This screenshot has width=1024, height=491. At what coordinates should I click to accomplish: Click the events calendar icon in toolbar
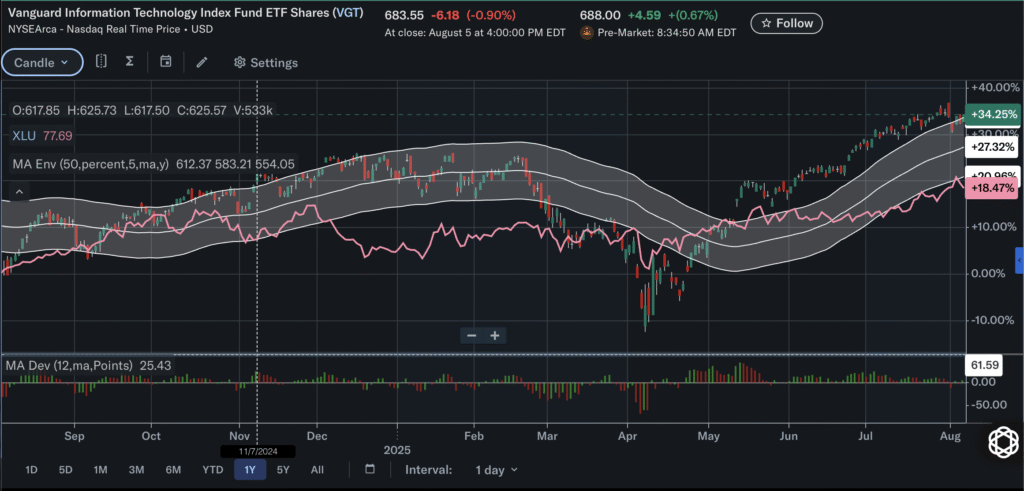pyautogui.click(x=166, y=61)
